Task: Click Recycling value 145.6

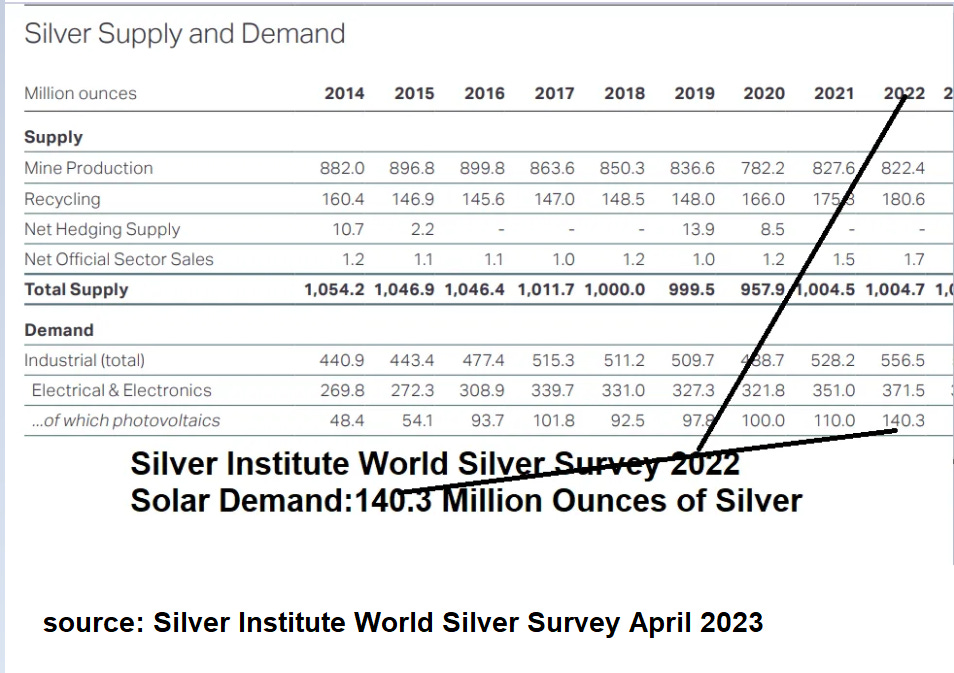Action: click(483, 200)
